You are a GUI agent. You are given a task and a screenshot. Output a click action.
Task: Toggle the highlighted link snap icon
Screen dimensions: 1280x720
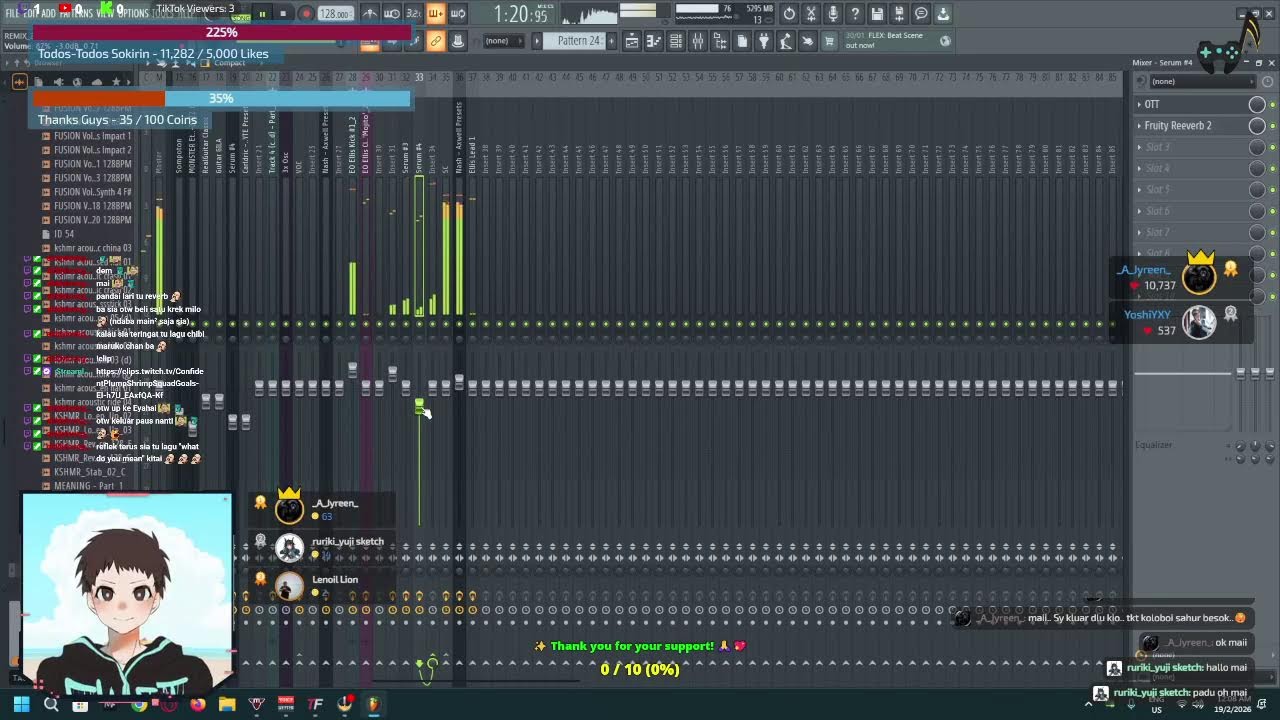pyautogui.click(x=435, y=41)
